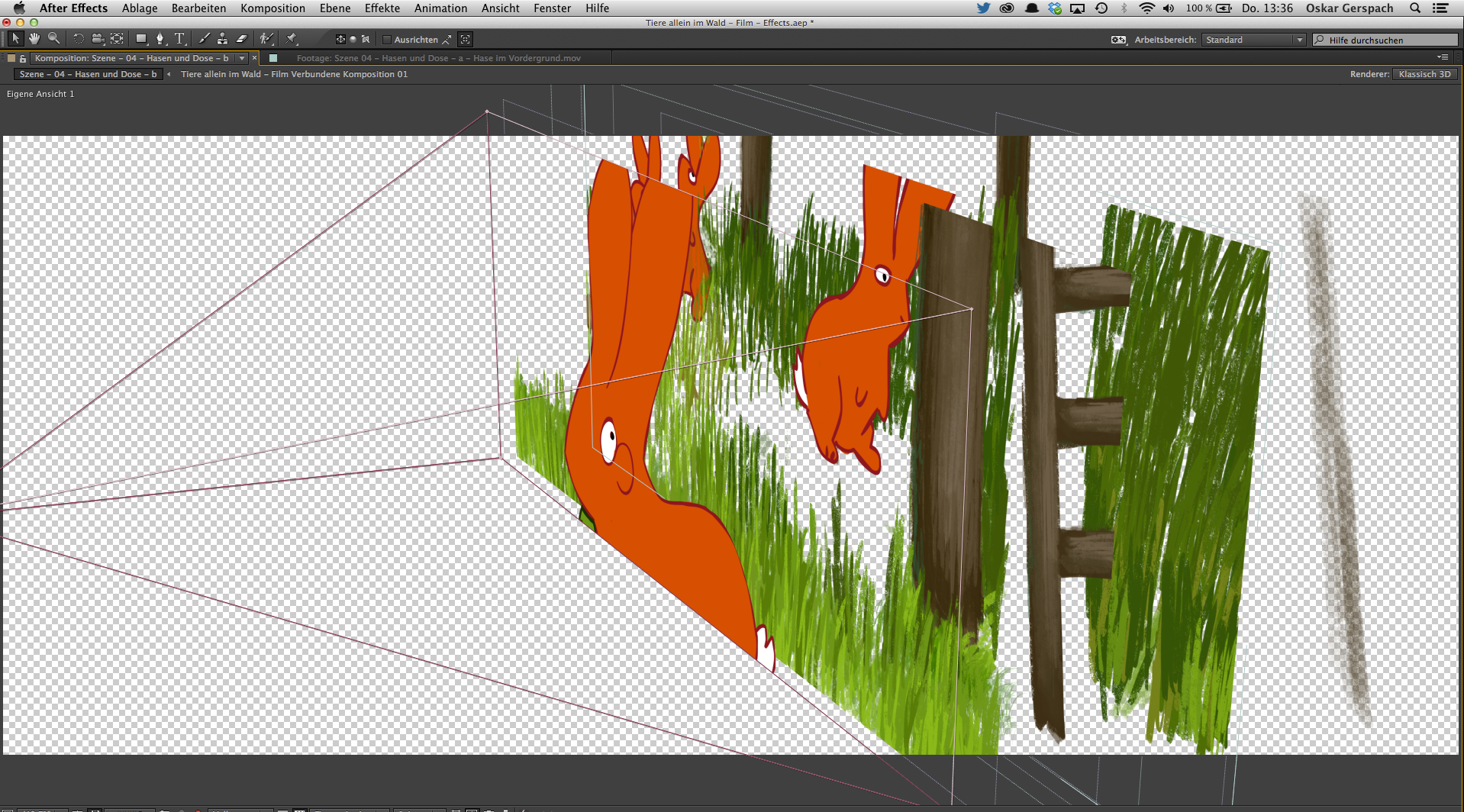Choose the world axis mode icon

[353, 39]
